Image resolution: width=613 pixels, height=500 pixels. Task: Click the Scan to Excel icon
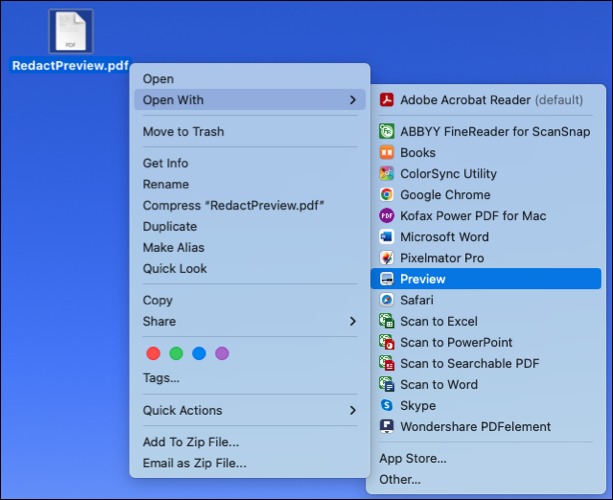tap(387, 321)
